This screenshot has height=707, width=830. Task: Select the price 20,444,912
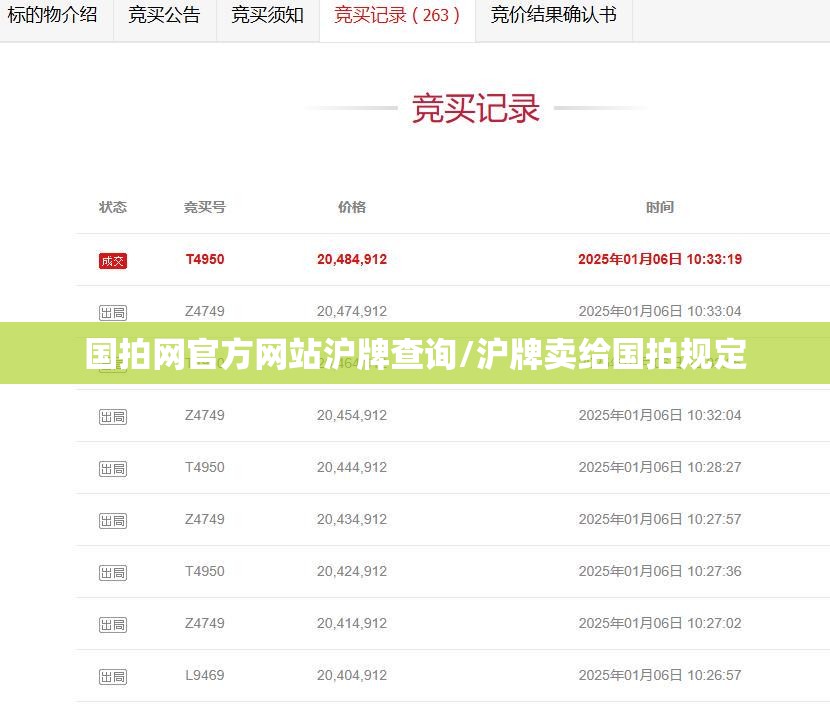coord(352,467)
